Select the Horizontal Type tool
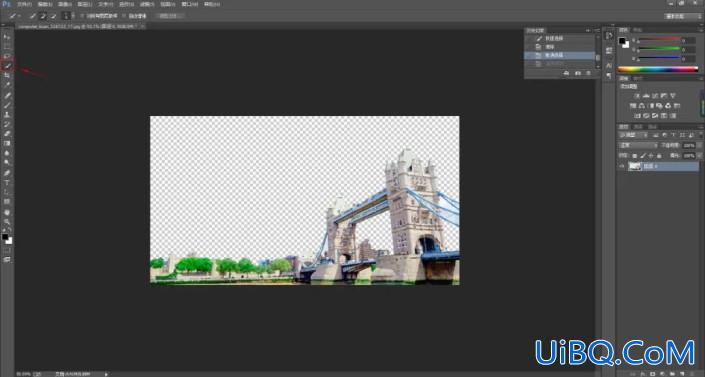Image resolution: width=705 pixels, height=377 pixels. point(7,183)
